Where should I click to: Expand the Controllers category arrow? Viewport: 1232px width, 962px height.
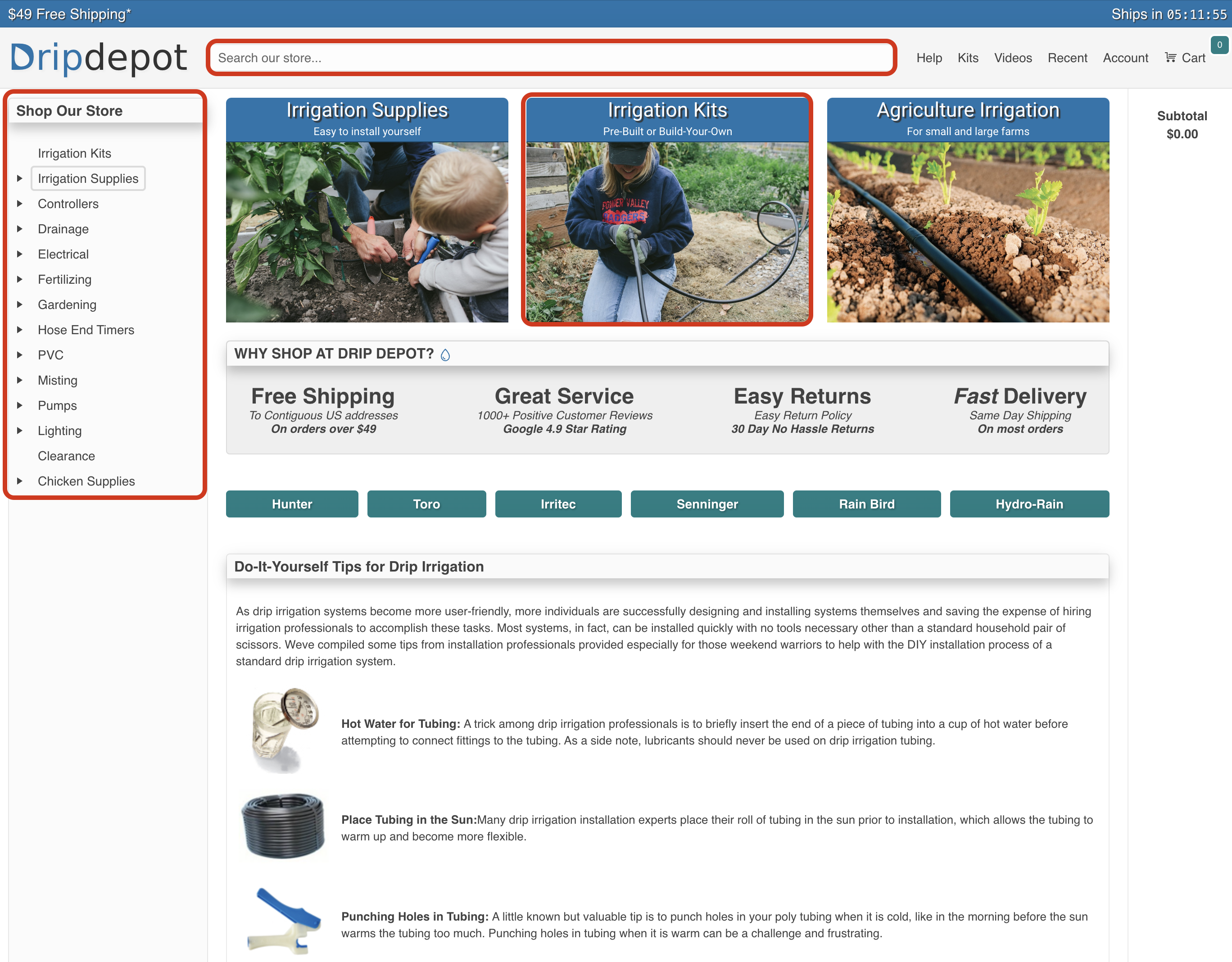pyautogui.click(x=20, y=204)
